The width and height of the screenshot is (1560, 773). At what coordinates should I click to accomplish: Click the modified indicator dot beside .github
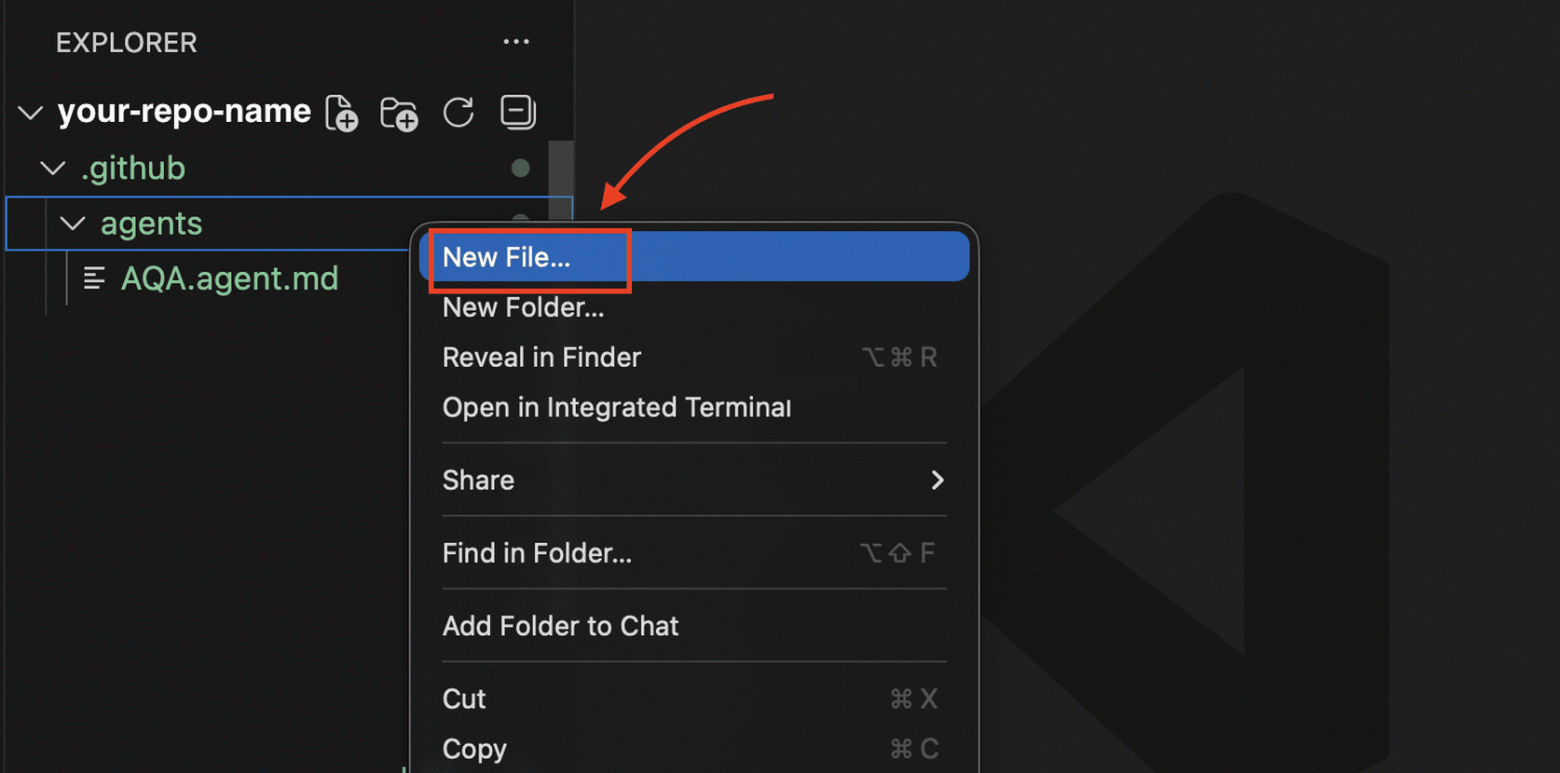[520, 168]
